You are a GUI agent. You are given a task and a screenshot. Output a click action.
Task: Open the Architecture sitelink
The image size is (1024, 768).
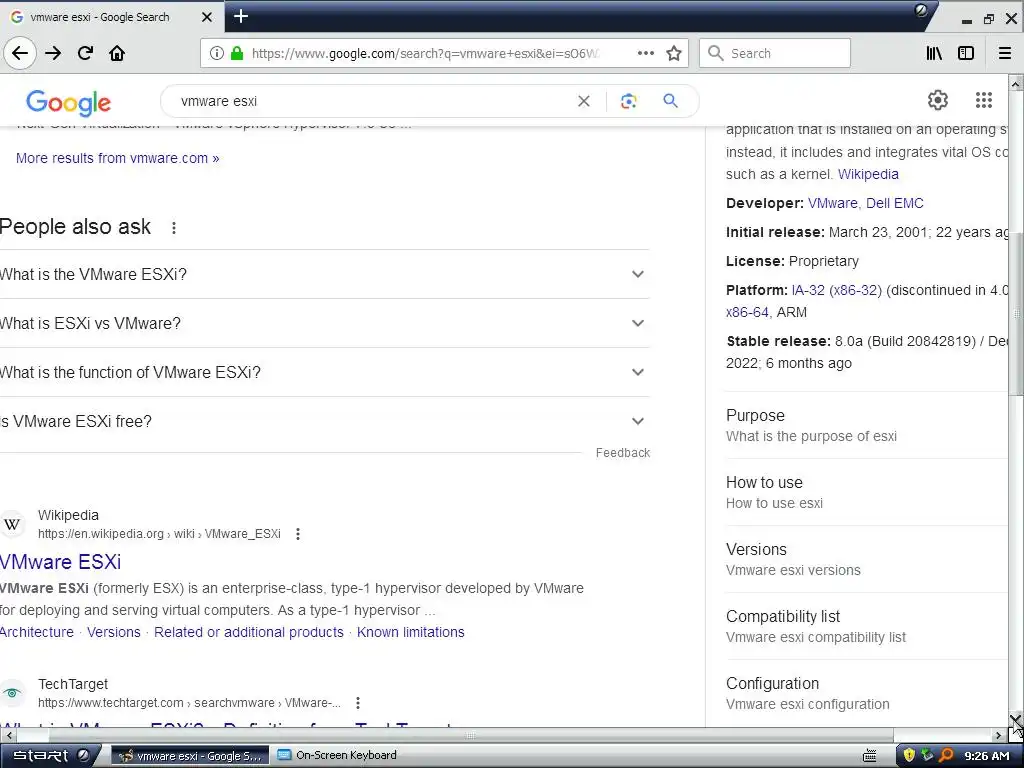click(37, 632)
